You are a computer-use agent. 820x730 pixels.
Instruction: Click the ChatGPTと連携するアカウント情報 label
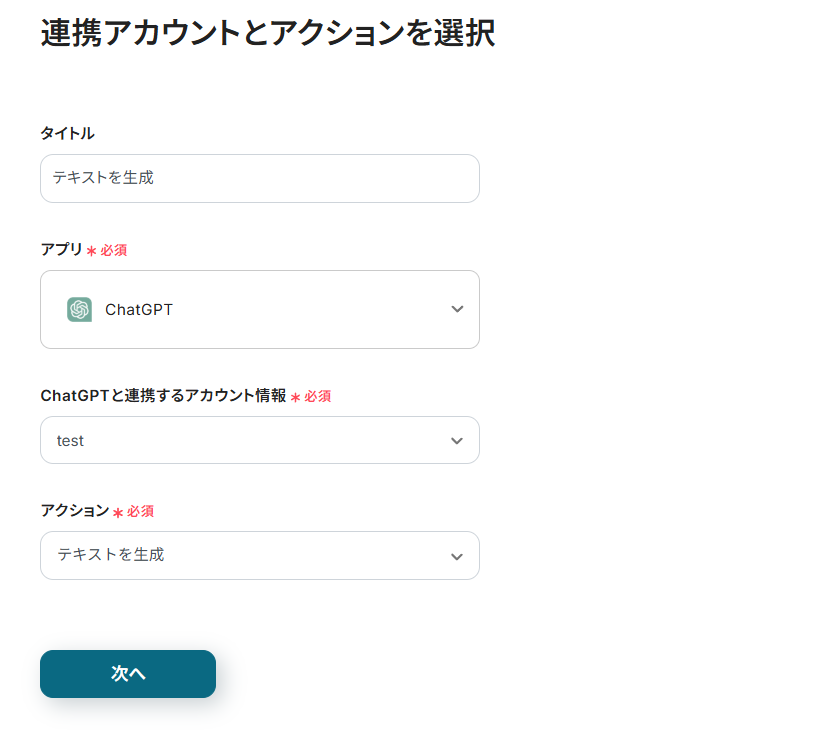(x=163, y=396)
